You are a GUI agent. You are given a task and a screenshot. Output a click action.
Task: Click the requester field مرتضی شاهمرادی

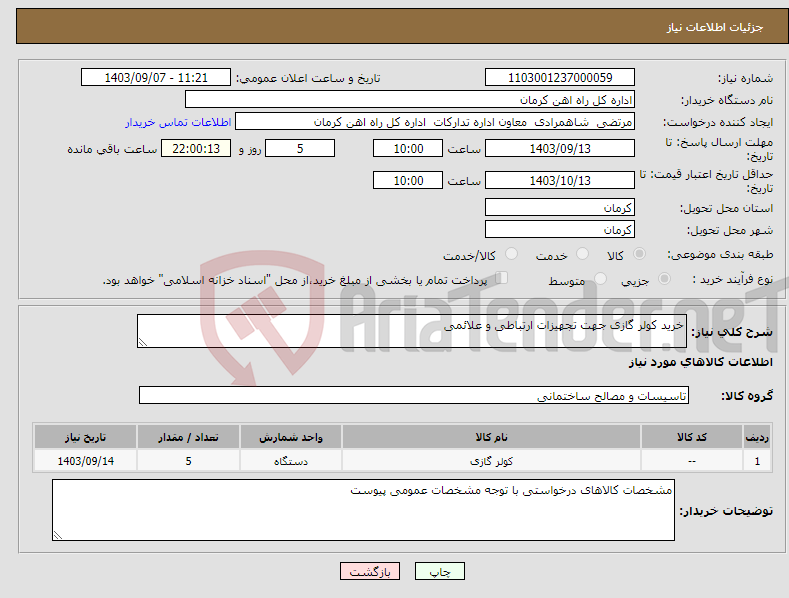[x=435, y=122]
